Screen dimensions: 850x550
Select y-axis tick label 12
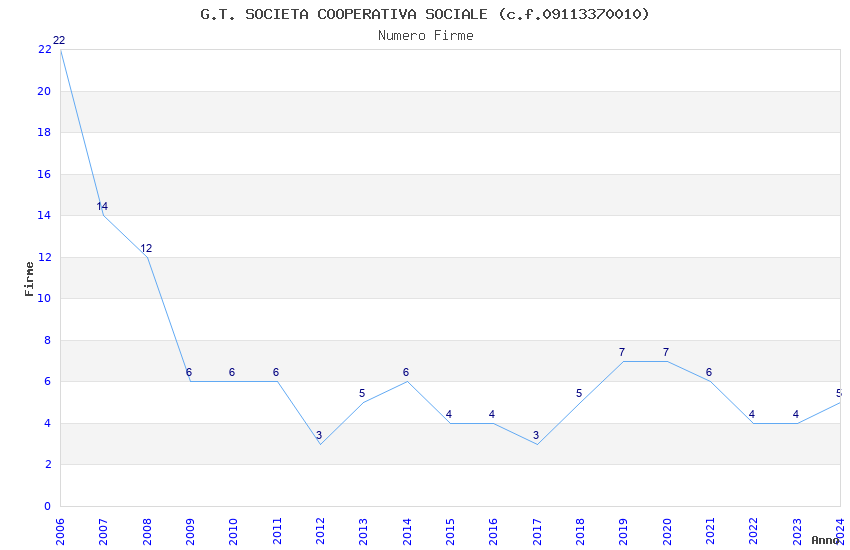tap(44, 257)
